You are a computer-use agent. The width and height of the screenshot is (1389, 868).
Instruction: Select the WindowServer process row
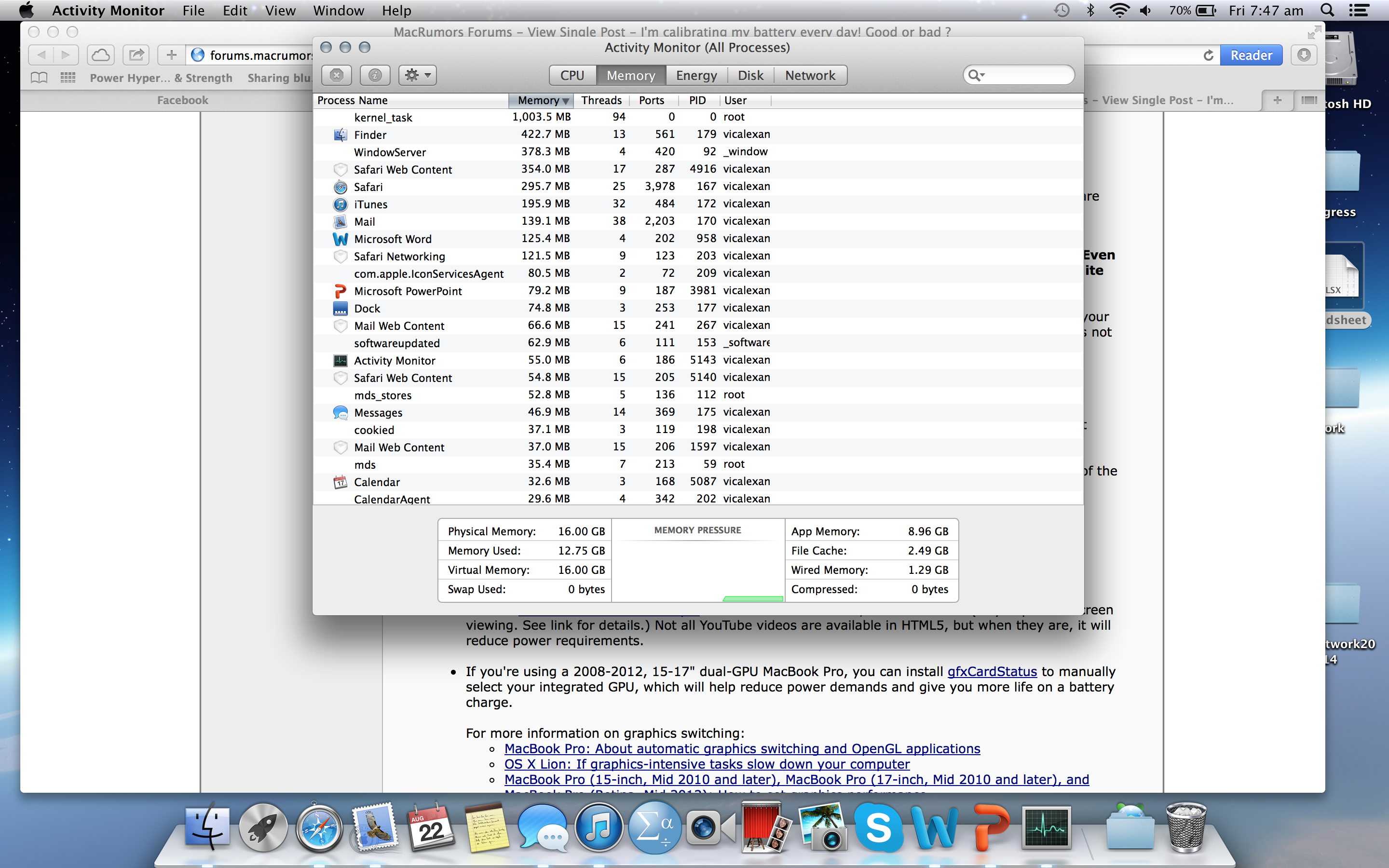(698, 152)
